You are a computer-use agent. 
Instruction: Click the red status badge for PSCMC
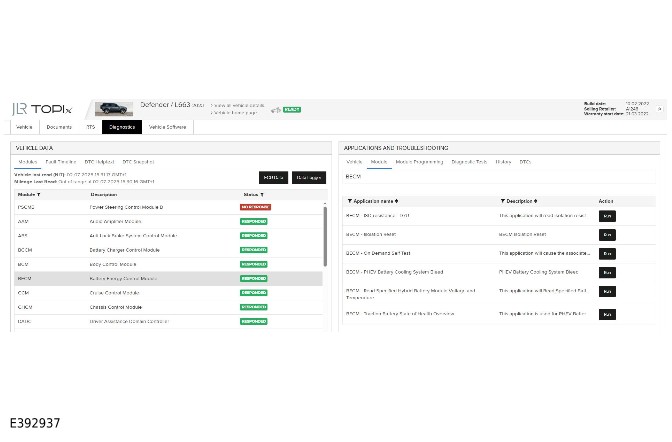coord(255,207)
